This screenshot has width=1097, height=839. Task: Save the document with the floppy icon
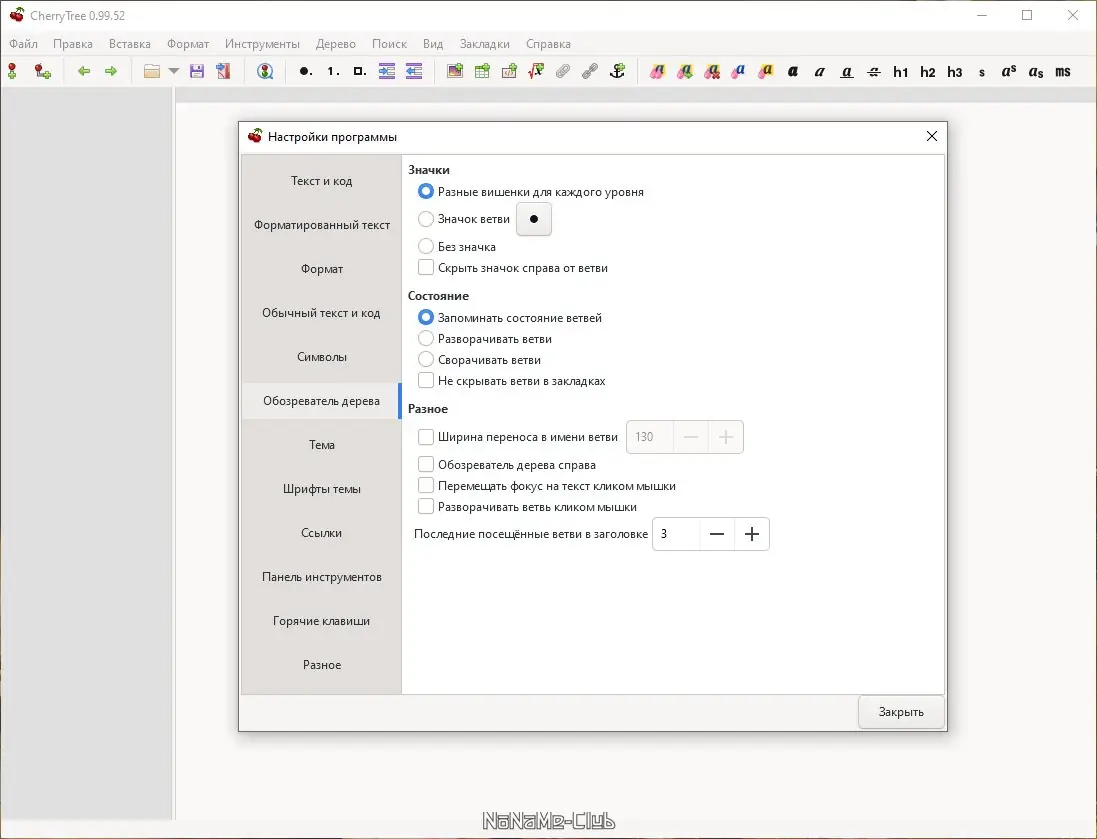197,71
